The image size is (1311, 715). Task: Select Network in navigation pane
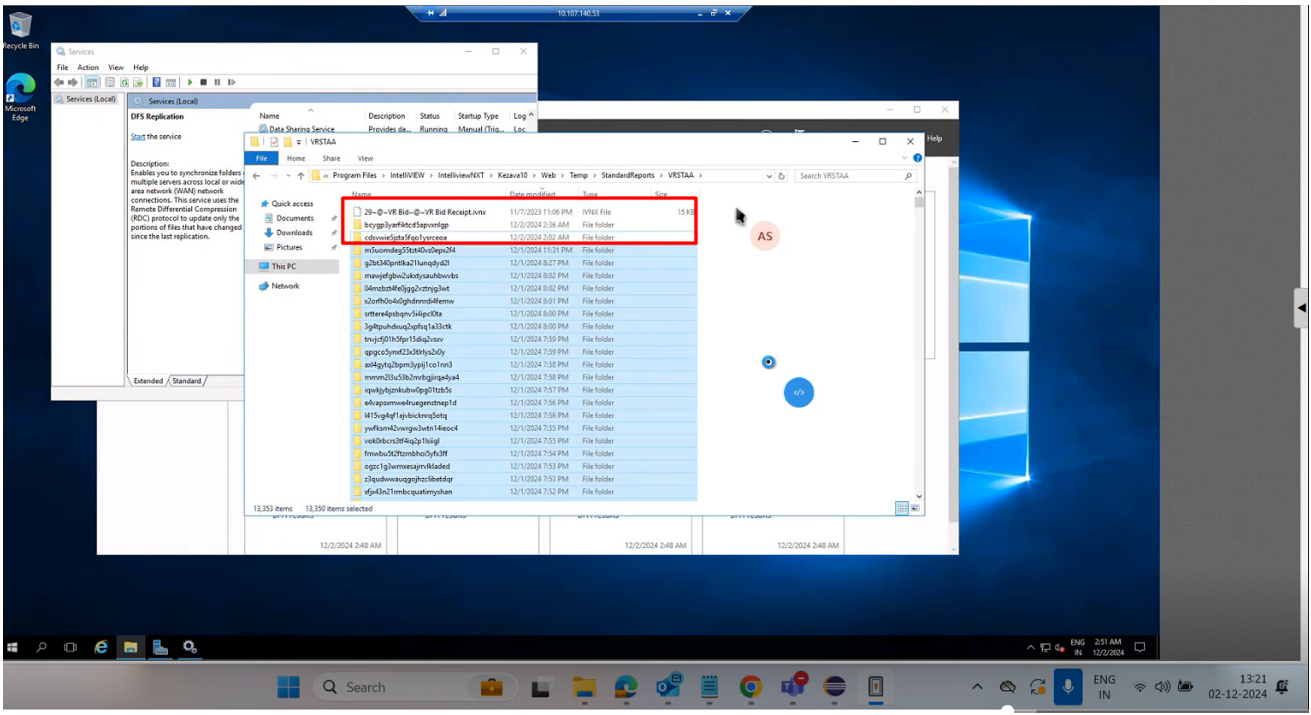285,286
